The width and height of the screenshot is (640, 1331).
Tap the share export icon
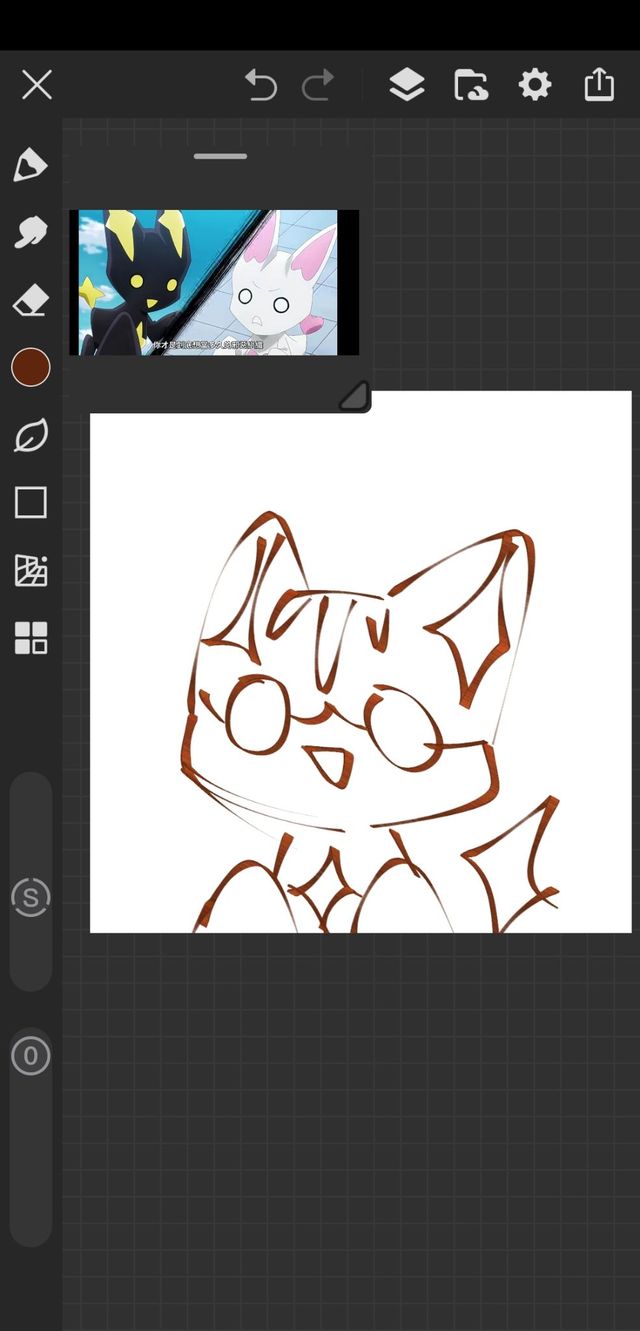(x=599, y=85)
